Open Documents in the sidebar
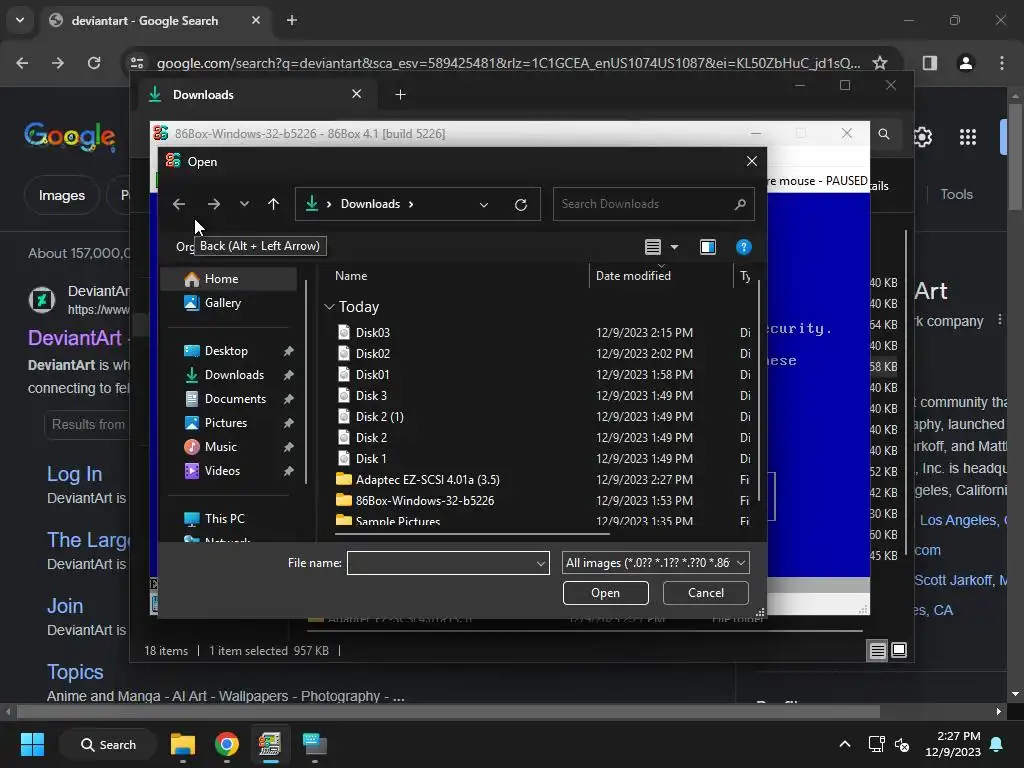The image size is (1024, 768). 235,399
